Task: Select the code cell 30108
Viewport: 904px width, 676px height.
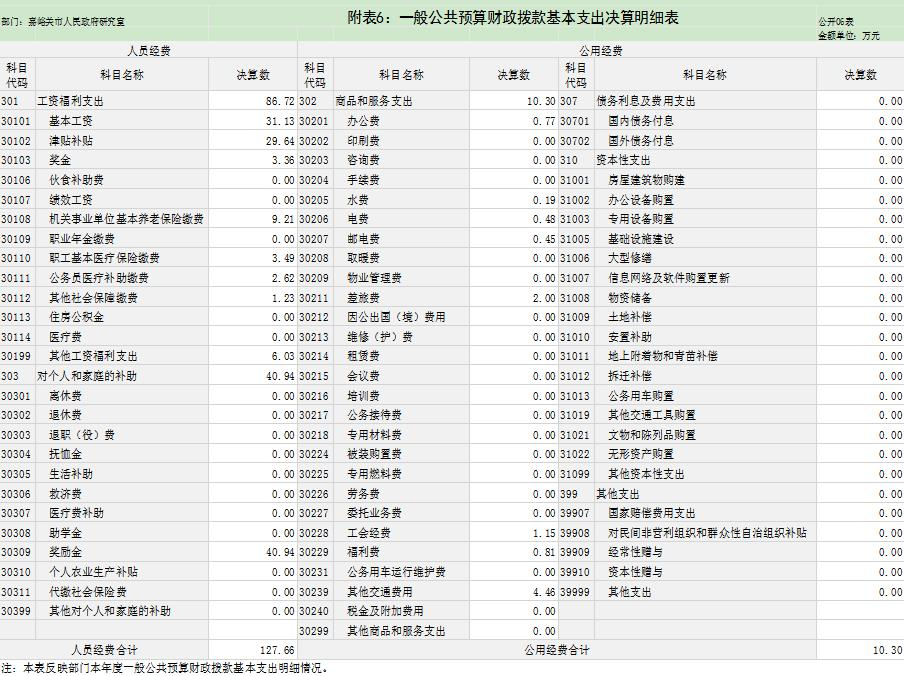Action: point(16,219)
